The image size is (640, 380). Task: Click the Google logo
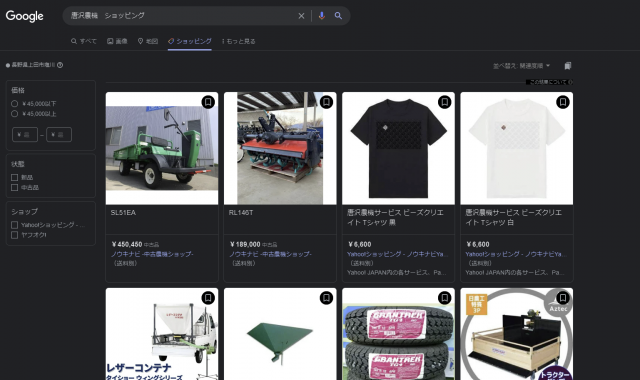pos(24,16)
